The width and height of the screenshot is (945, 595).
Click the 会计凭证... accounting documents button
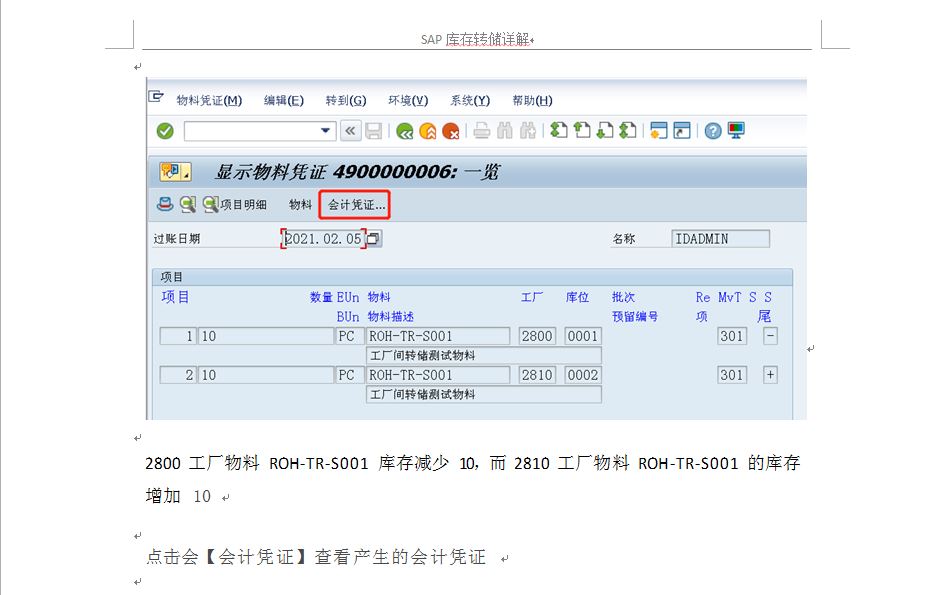tap(355, 205)
